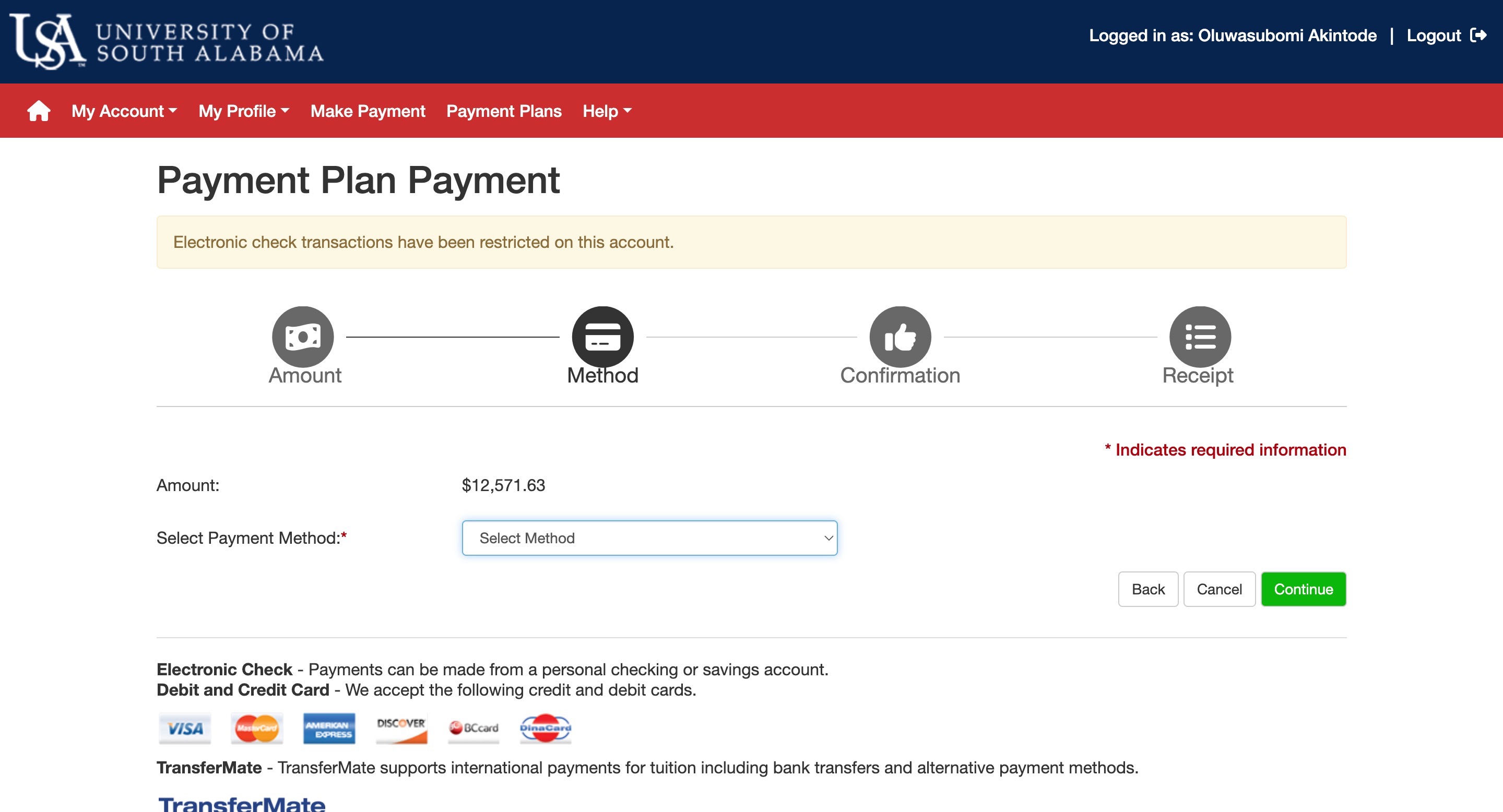Click the MasterCard logo

click(257, 728)
